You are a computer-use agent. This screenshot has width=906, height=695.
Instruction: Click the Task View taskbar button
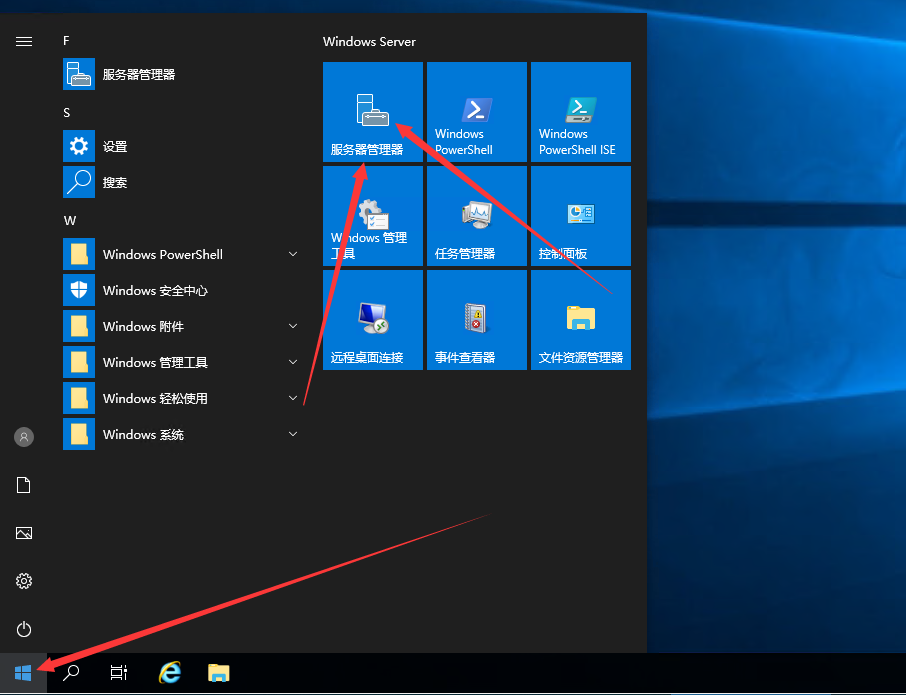[119, 673]
